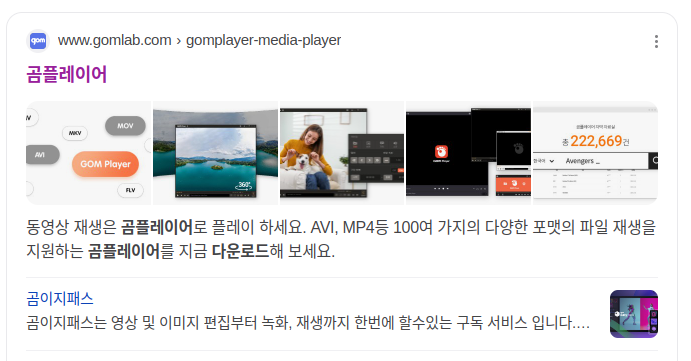This screenshot has width=691, height=361.
Task: Open the 222,669 subtitle count thumbnail
Action: click(x=595, y=153)
